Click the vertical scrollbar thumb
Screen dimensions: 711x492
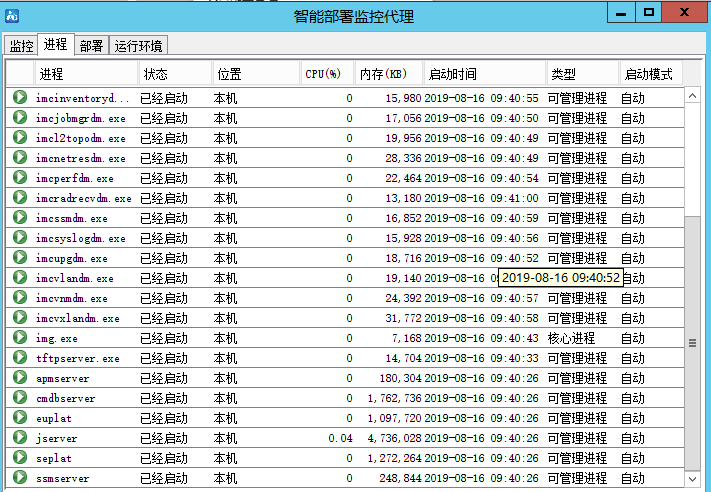coord(692,343)
